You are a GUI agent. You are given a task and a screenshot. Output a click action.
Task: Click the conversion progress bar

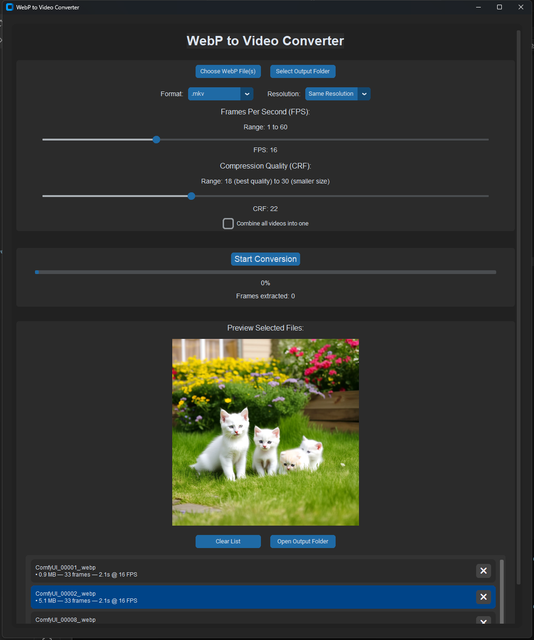(x=265, y=272)
